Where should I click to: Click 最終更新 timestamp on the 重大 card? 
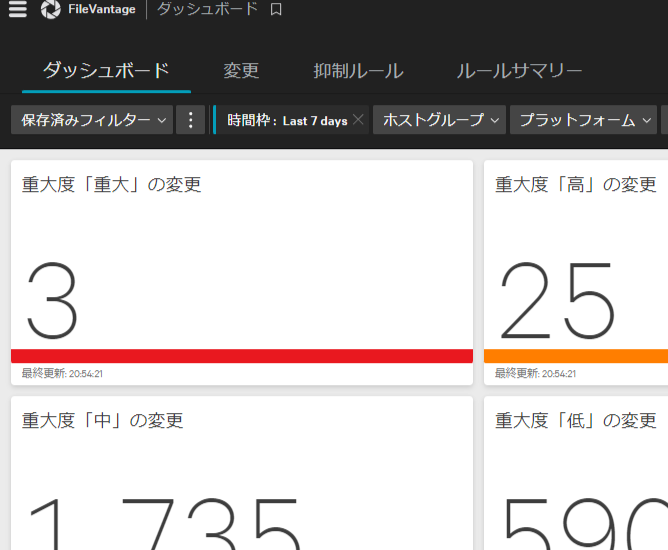[x=62, y=374]
